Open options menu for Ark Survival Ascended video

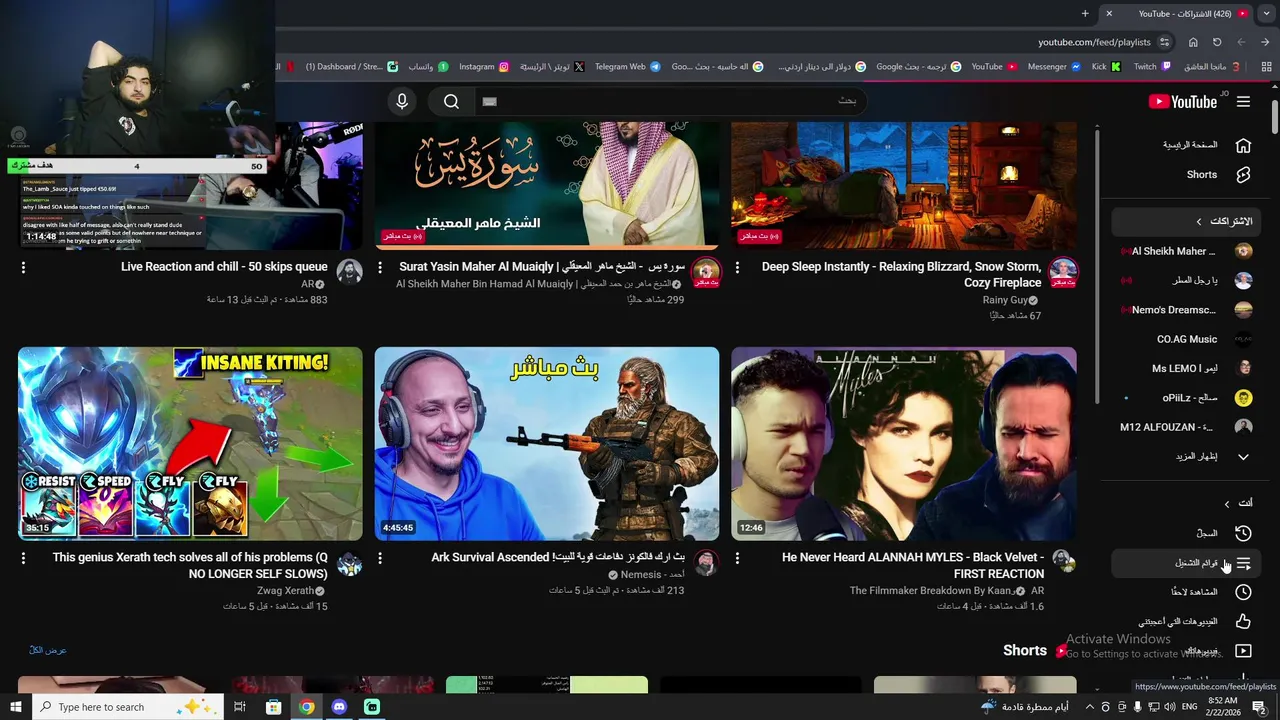click(x=380, y=558)
